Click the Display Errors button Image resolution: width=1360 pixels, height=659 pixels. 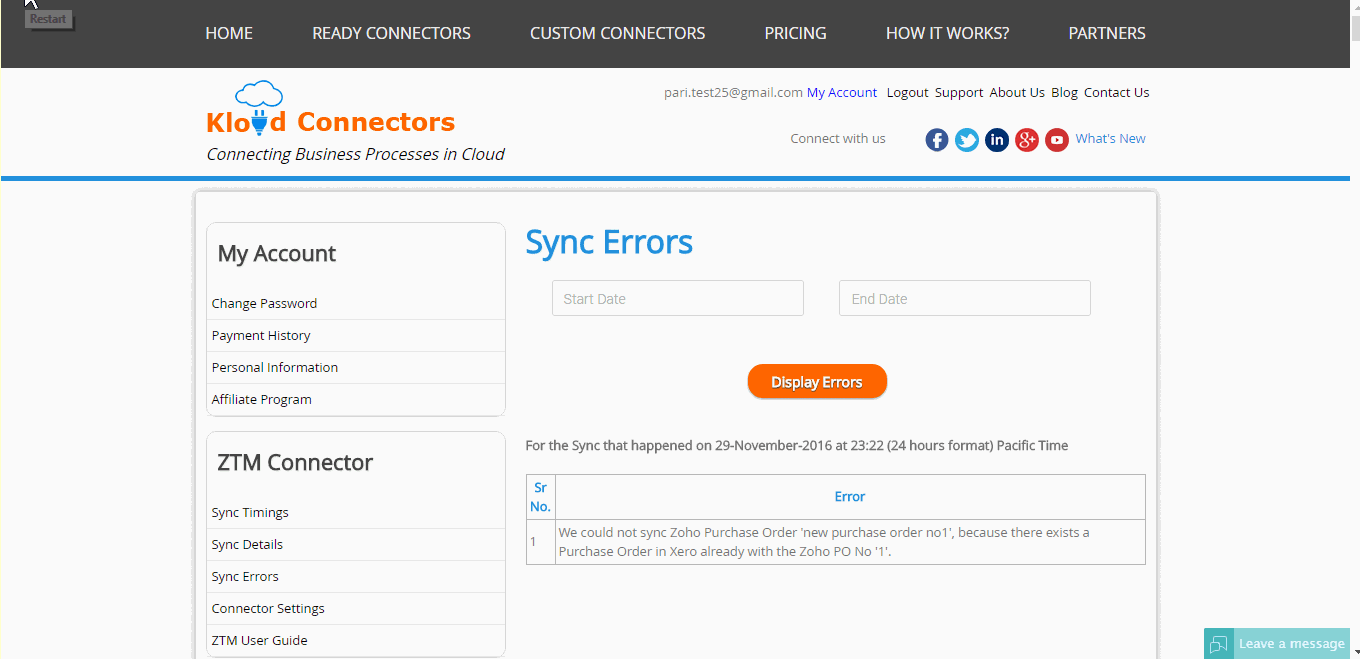point(817,381)
